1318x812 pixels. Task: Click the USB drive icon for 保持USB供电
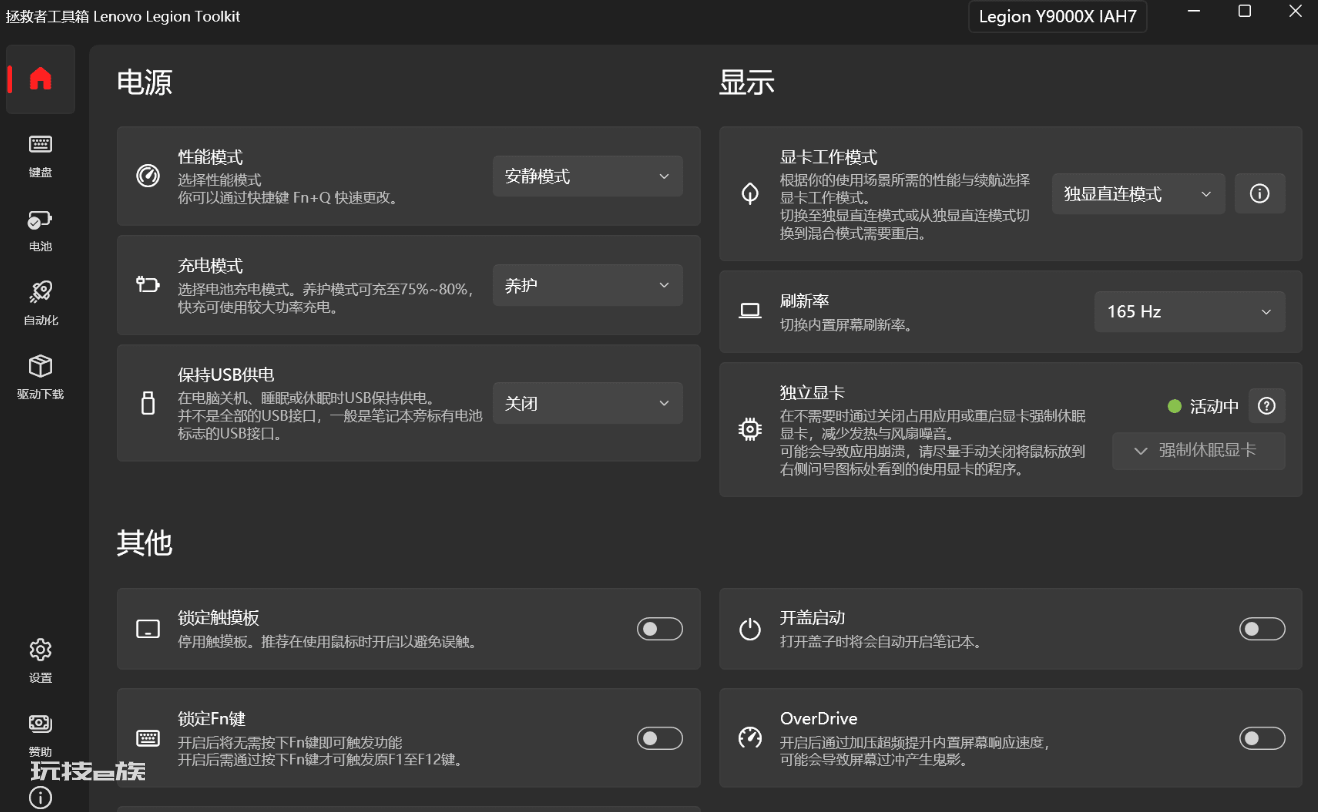148,403
